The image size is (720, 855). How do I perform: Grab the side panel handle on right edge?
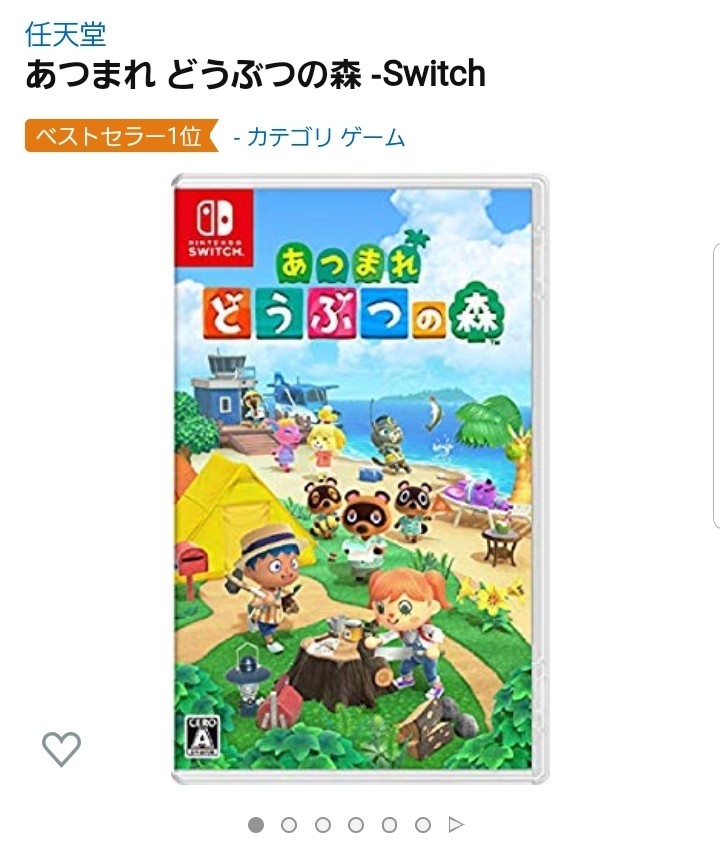coord(716,386)
